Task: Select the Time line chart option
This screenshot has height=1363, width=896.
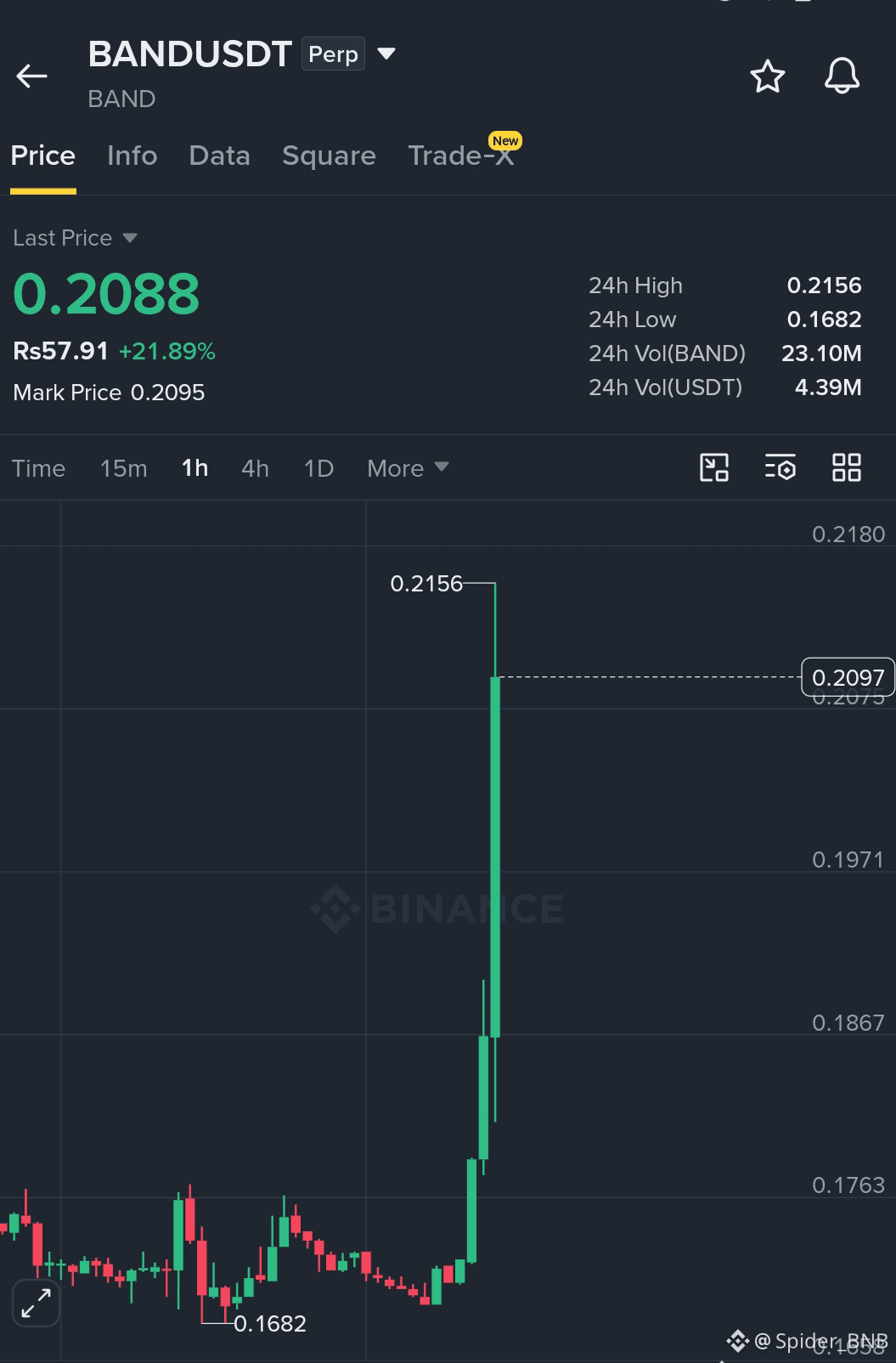Action: coord(38,468)
